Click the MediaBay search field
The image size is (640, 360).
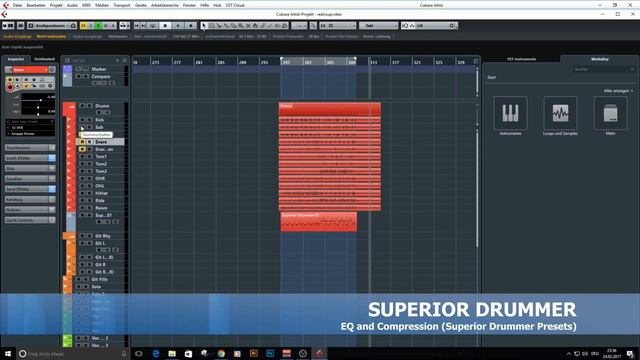coord(603,69)
